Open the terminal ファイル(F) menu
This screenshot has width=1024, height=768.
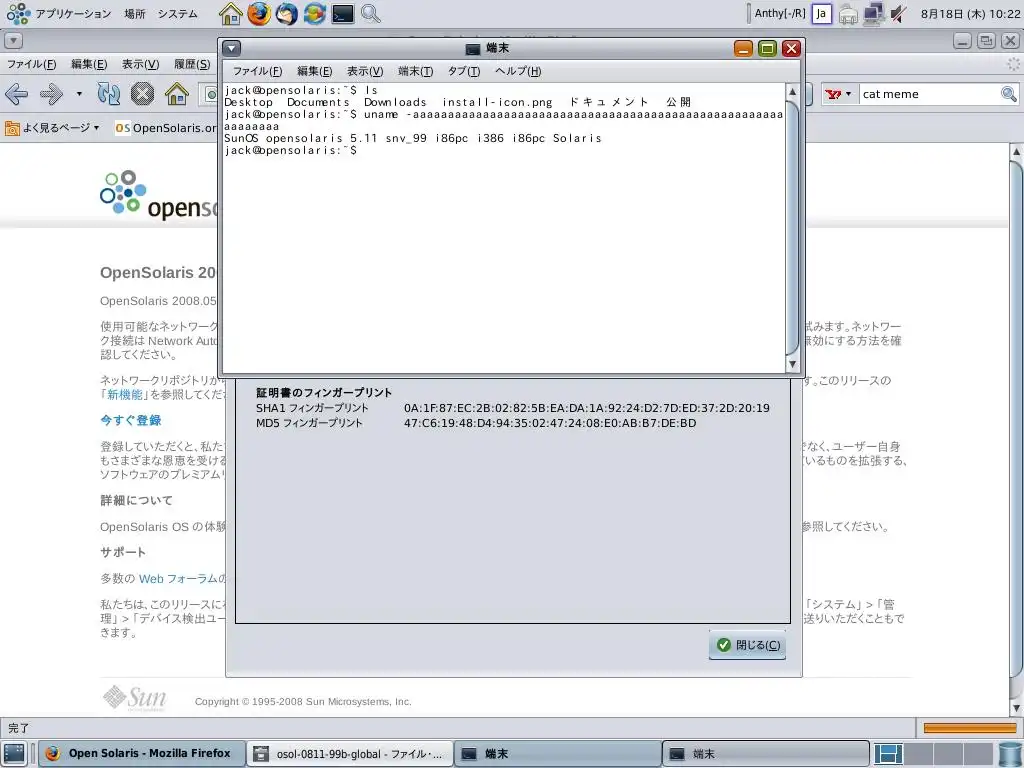tap(257, 71)
